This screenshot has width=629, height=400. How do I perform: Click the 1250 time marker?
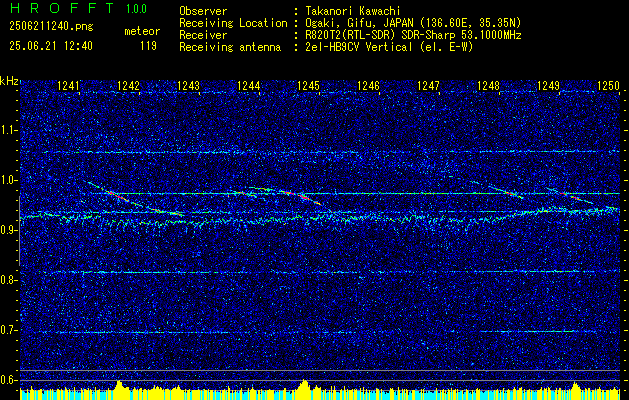[609, 85]
